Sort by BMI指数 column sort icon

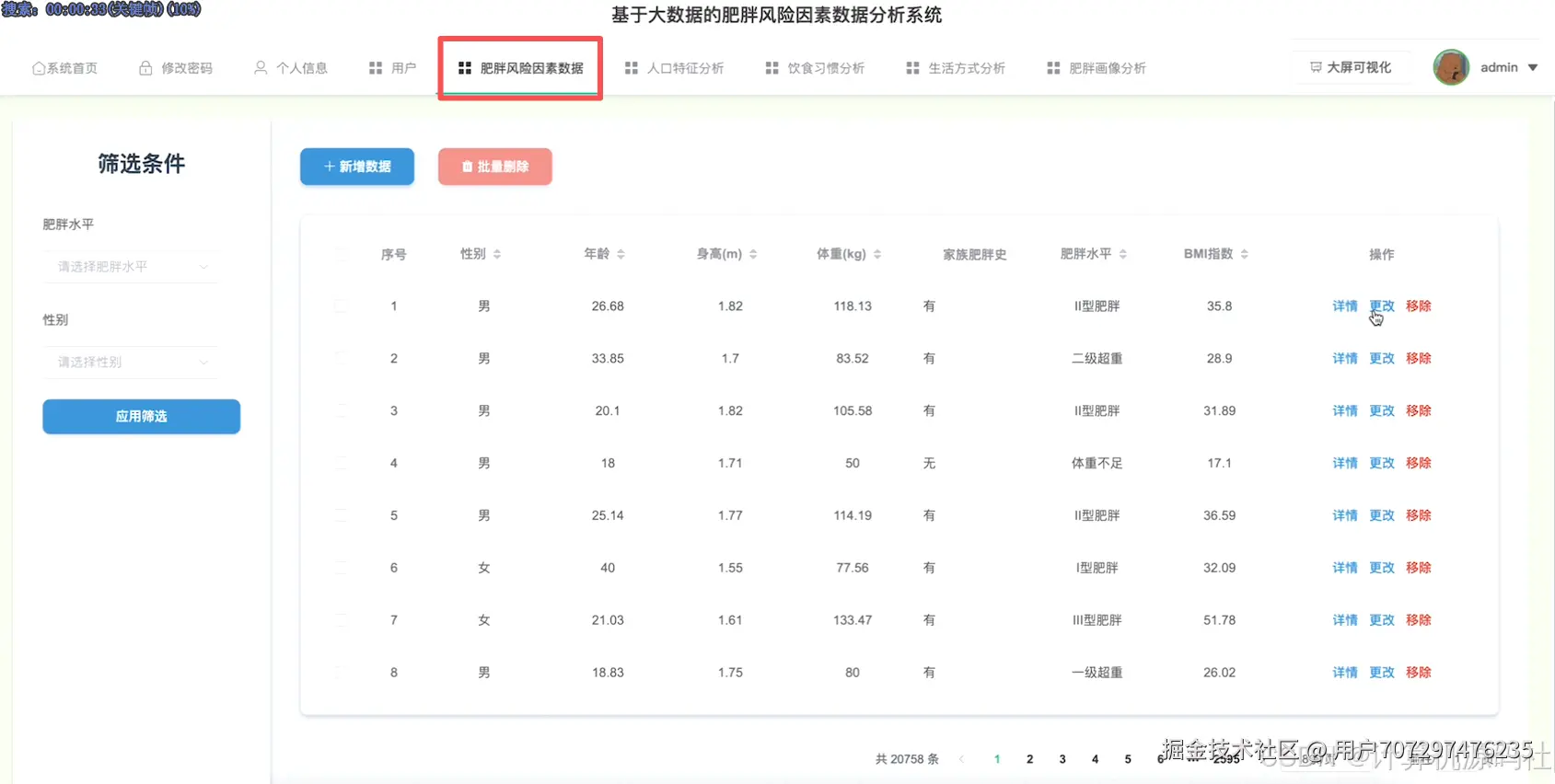click(x=1244, y=254)
